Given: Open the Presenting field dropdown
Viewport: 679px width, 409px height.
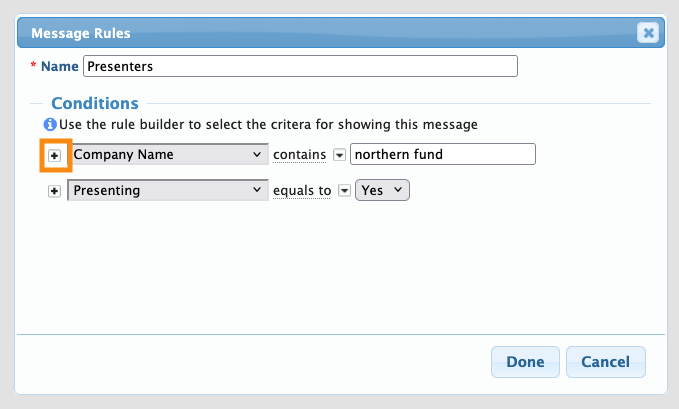Looking at the screenshot, I should [167, 190].
